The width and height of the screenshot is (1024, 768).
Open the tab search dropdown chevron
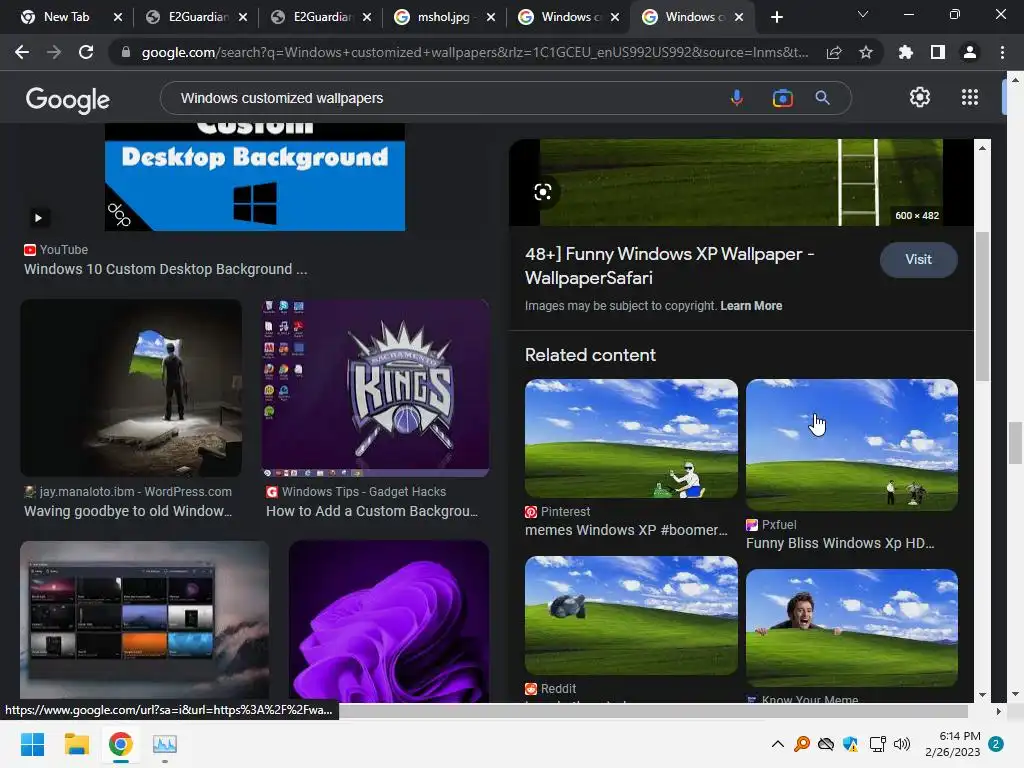tap(863, 14)
